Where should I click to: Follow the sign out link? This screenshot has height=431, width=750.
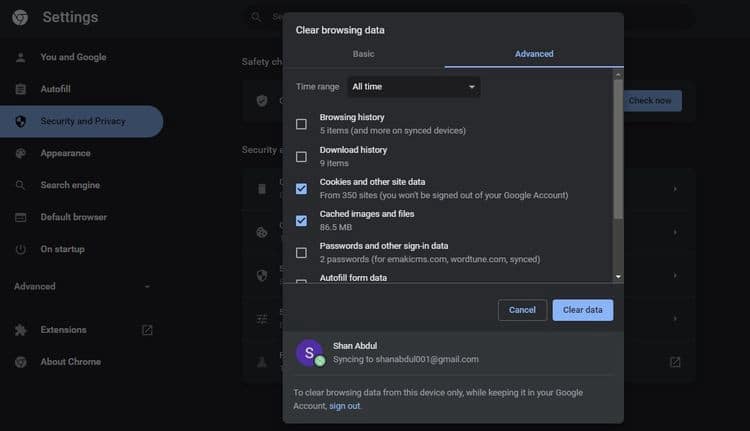(344, 406)
